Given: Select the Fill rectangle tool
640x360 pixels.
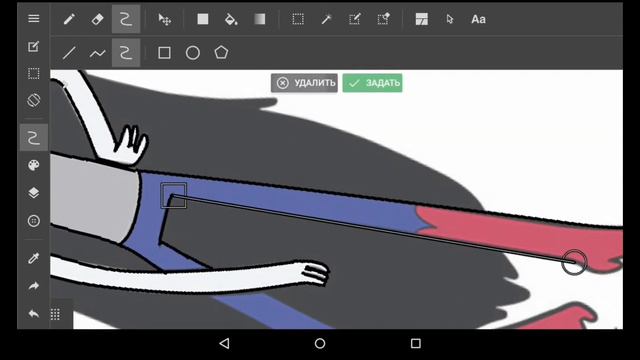Looking at the screenshot, I should (203, 19).
